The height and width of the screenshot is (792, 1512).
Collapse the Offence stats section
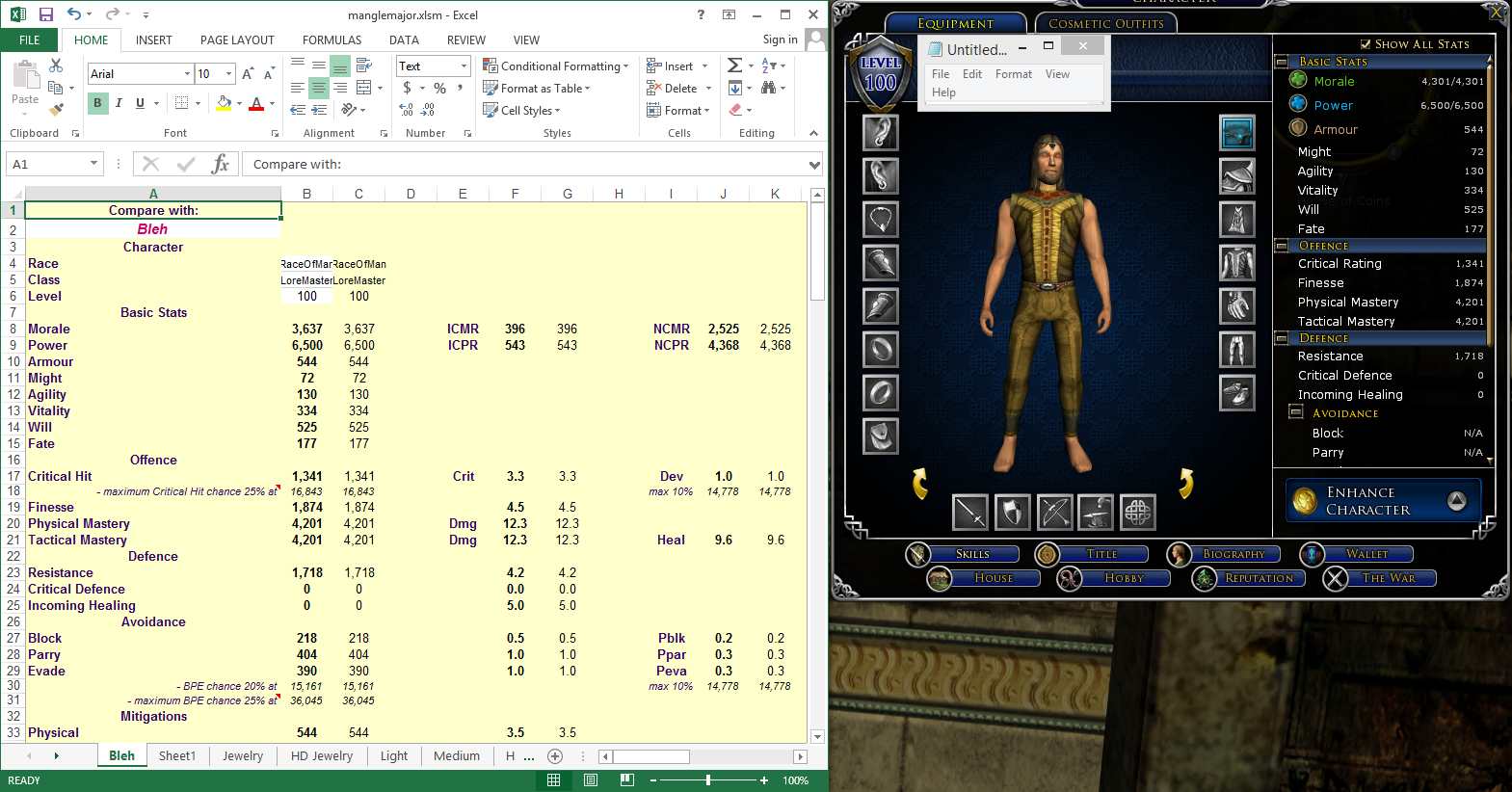click(x=1282, y=246)
